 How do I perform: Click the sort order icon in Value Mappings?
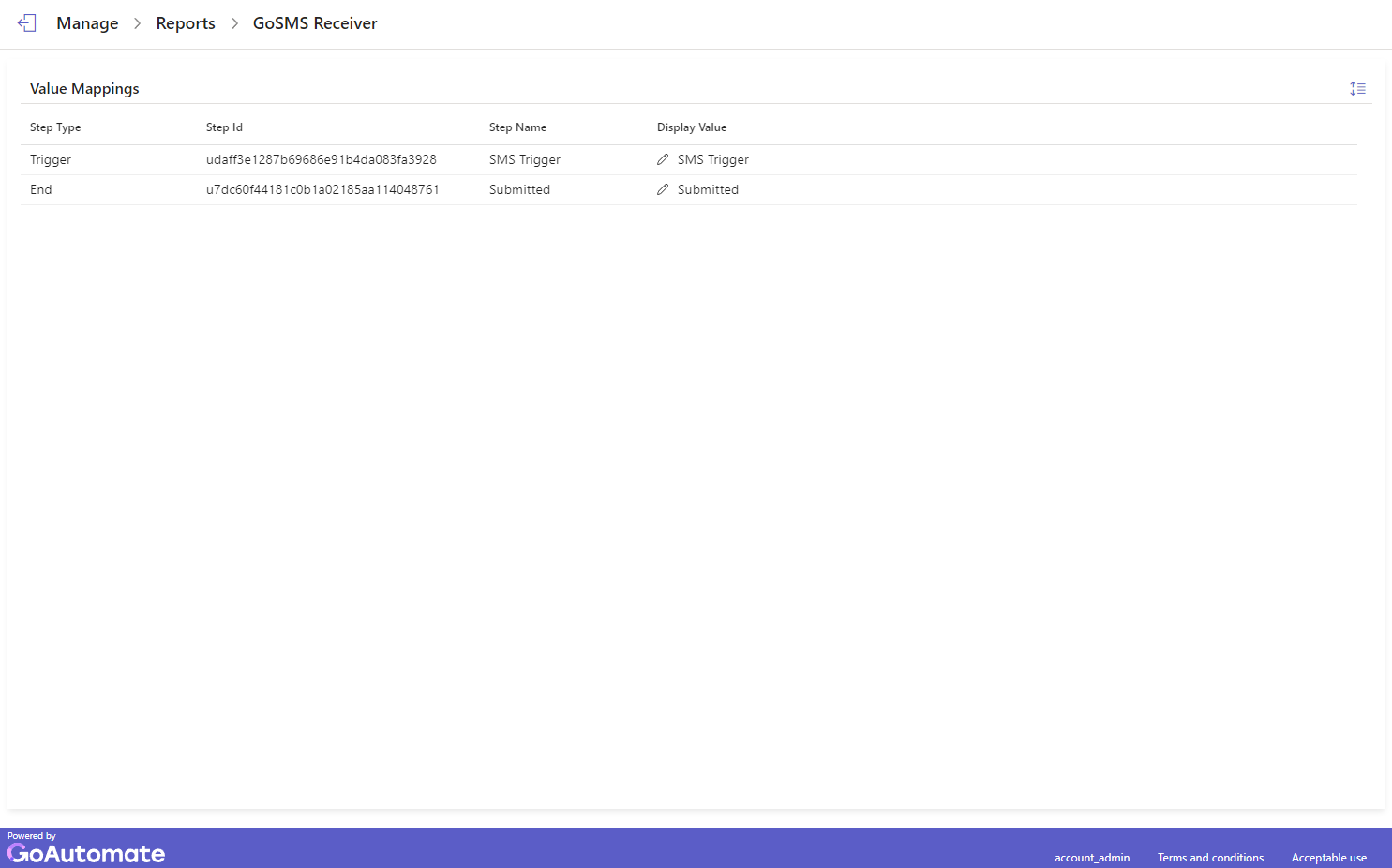pos(1357,89)
